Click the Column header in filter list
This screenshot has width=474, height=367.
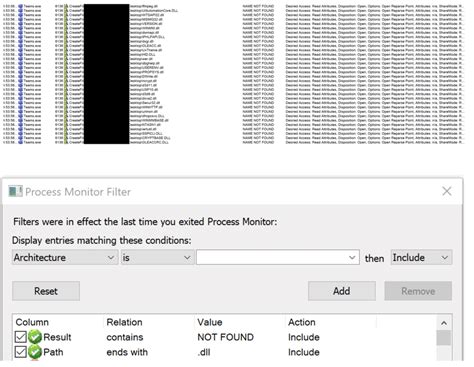coord(32,322)
